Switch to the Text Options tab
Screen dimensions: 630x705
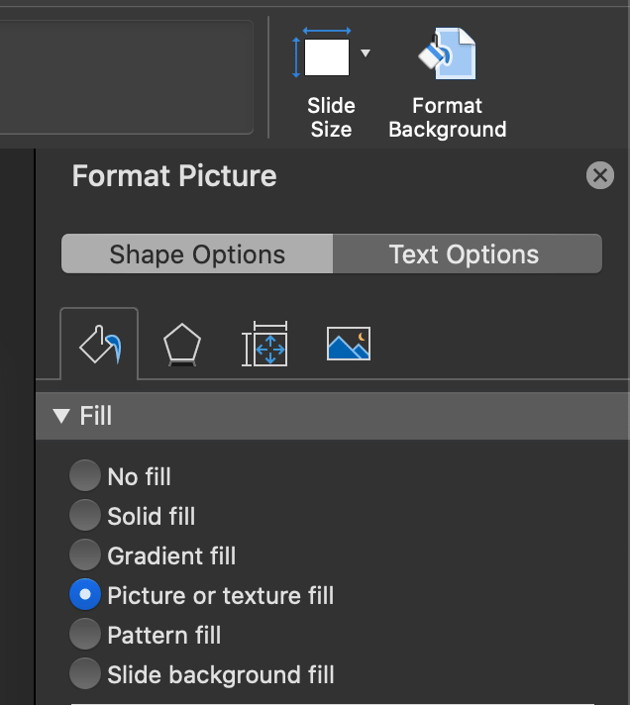tap(464, 254)
